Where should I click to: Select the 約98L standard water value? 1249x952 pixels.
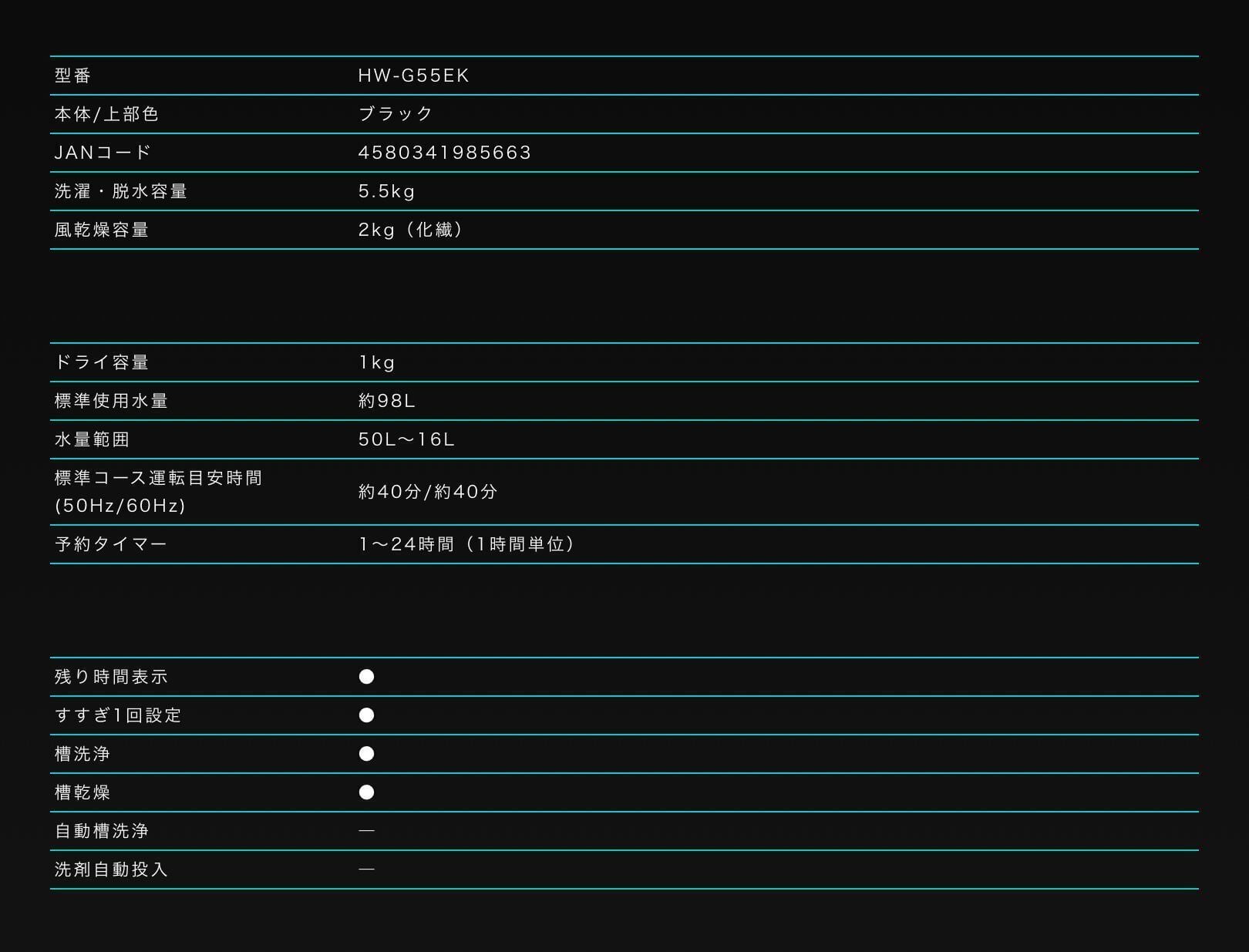click(x=387, y=401)
